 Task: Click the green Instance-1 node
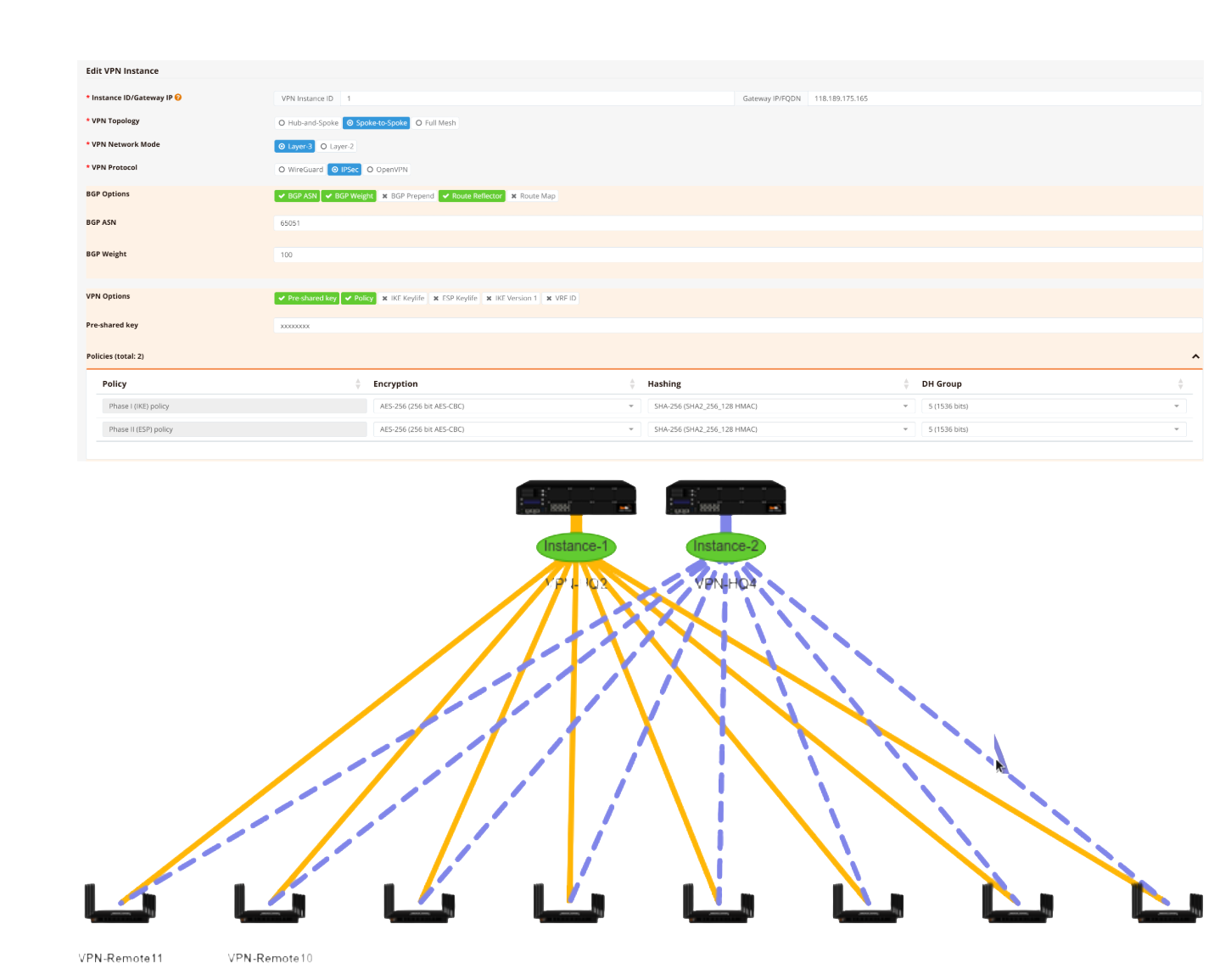tap(576, 546)
